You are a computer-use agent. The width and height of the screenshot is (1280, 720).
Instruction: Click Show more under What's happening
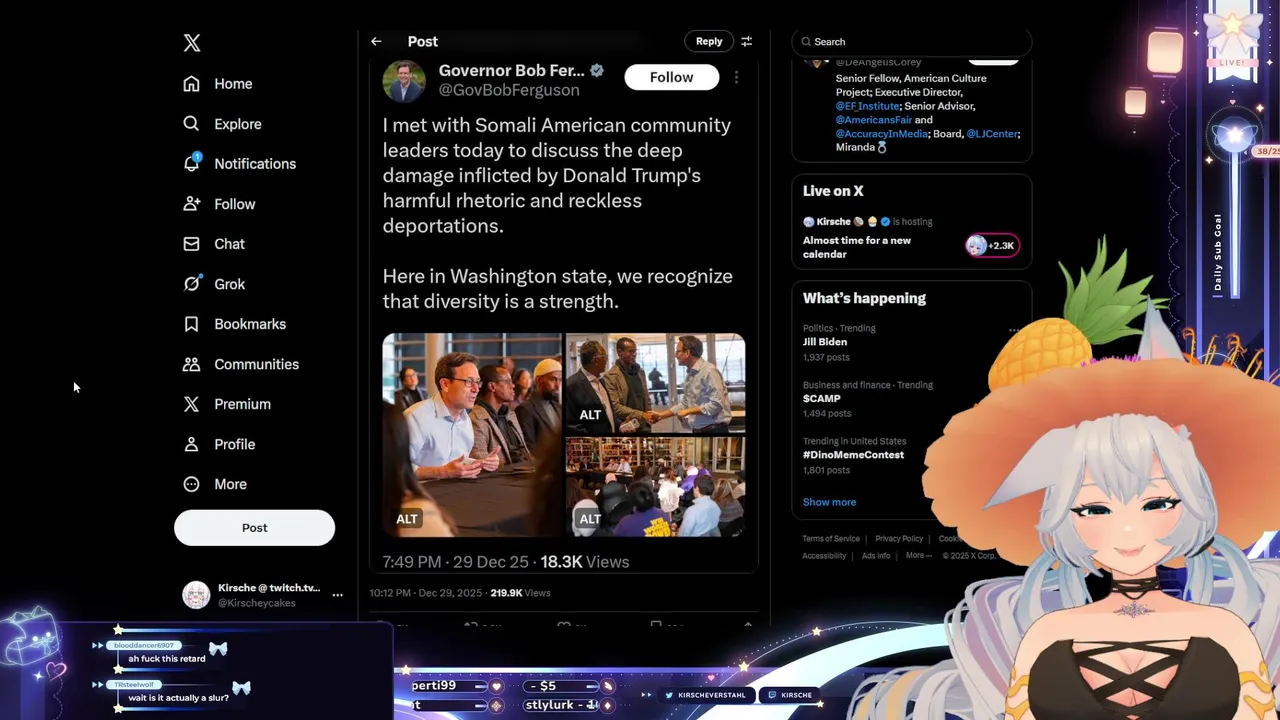(829, 502)
